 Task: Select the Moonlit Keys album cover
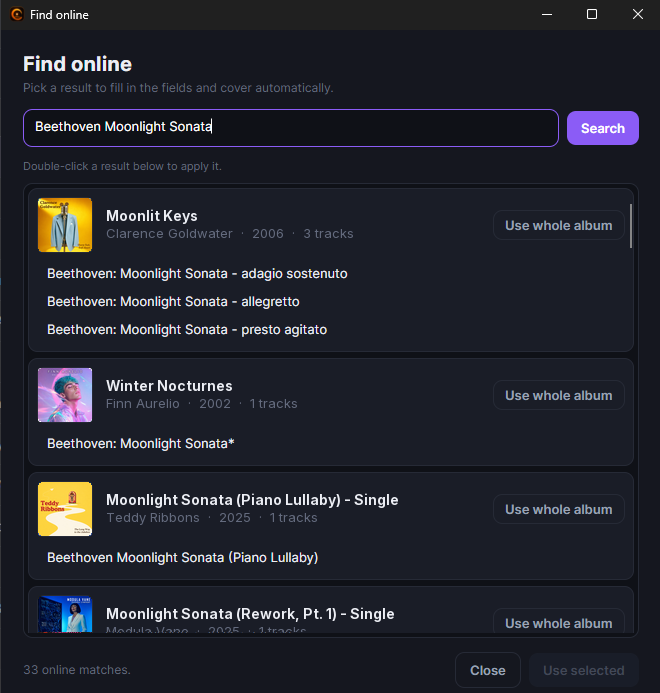pyautogui.click(x=65, y=225)
